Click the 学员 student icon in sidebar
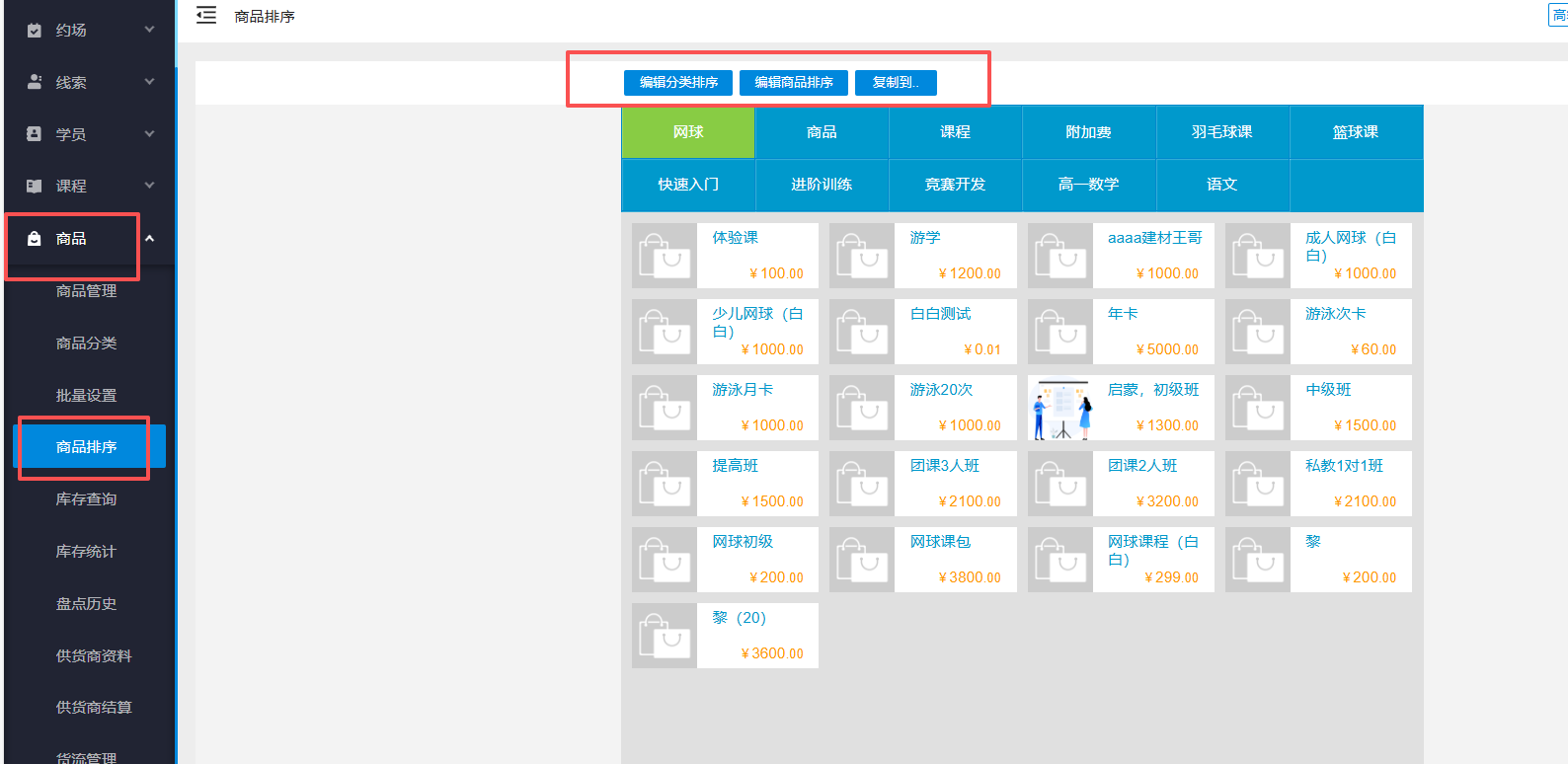The width and height of the screenshot is (1568, 764). pyautogui.click(x=35, y=134)
